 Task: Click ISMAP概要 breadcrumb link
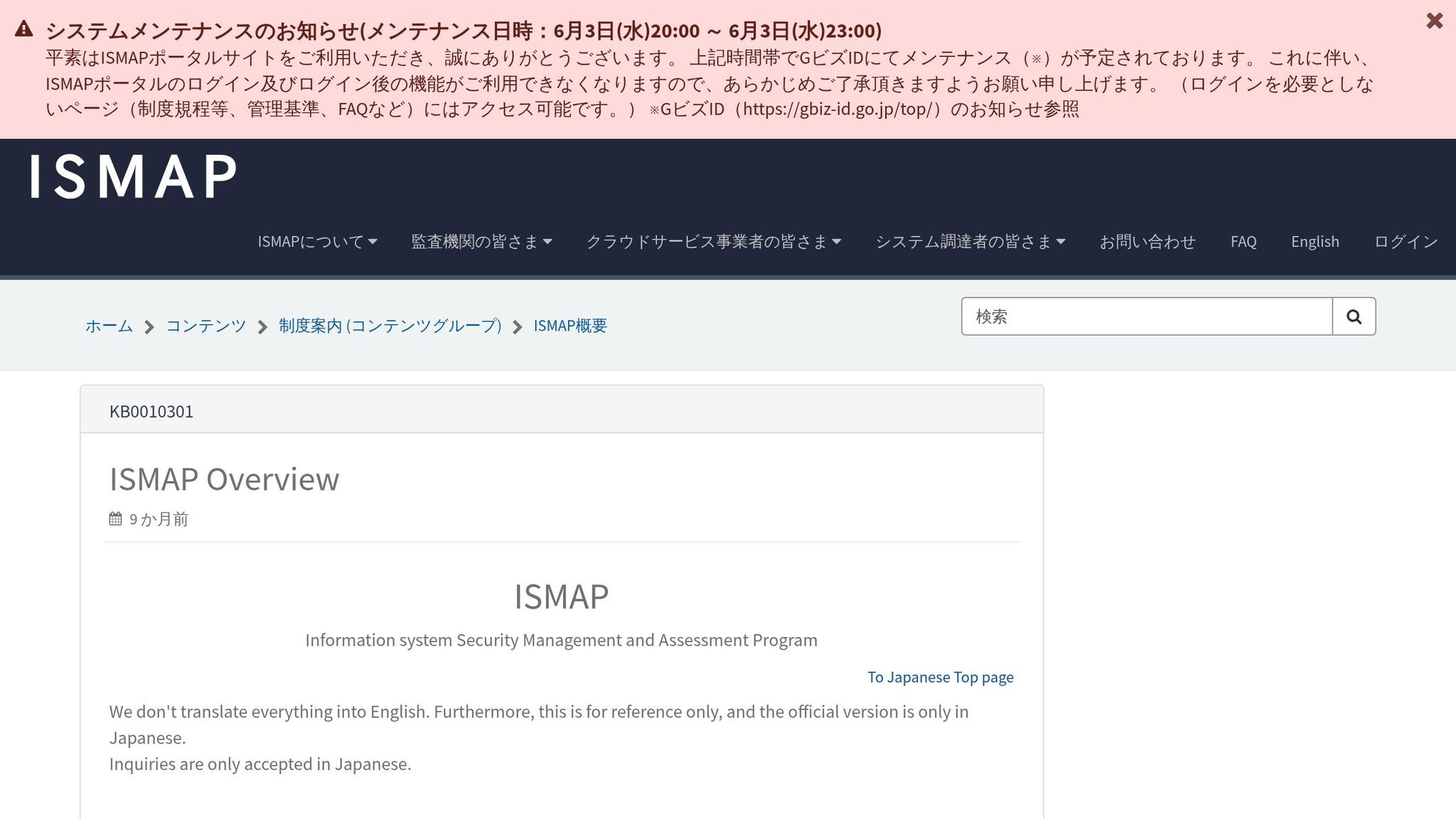pos(570,326)
